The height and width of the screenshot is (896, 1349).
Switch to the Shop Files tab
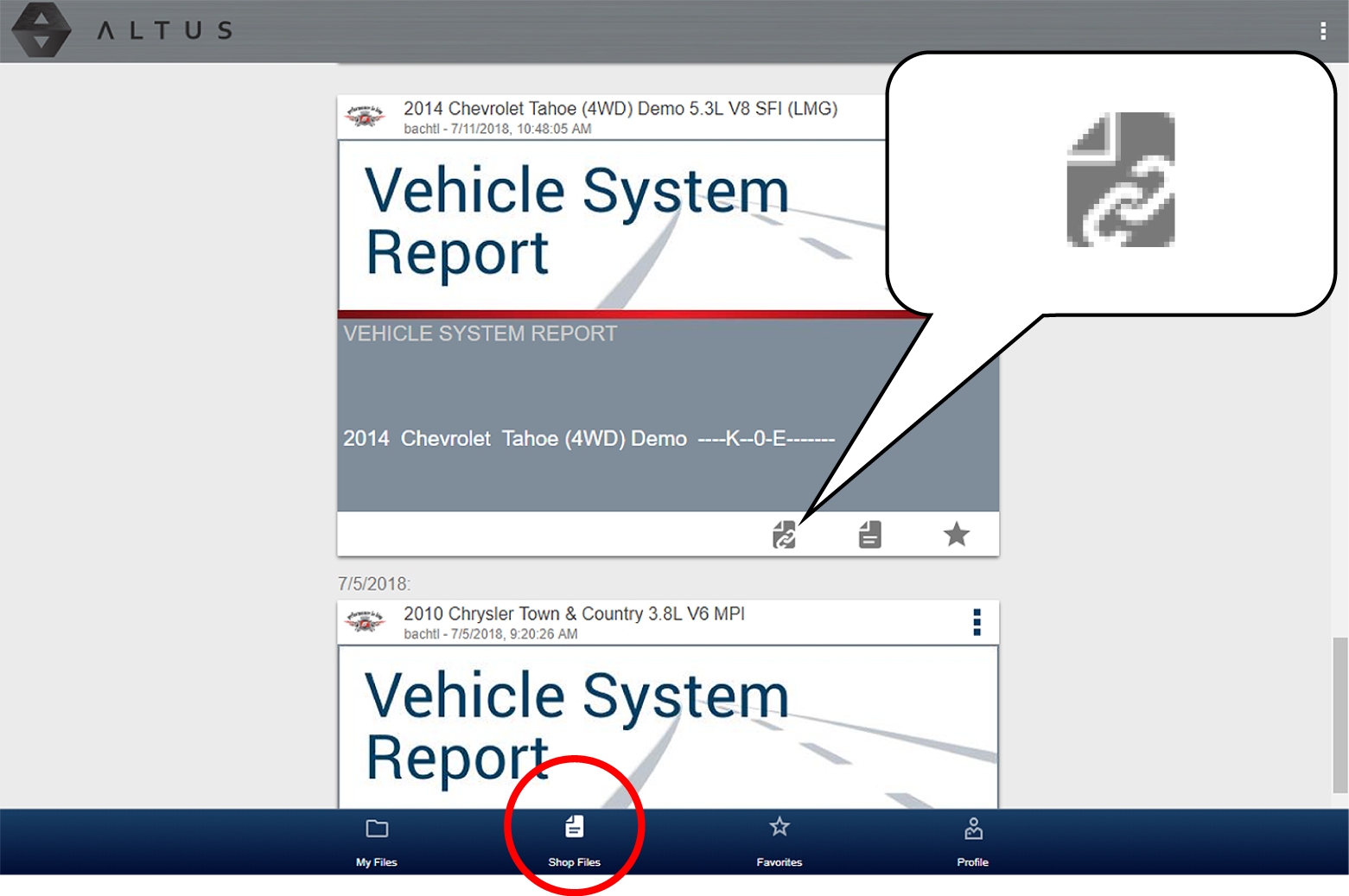pyautogui.click(x=574, y=841)
